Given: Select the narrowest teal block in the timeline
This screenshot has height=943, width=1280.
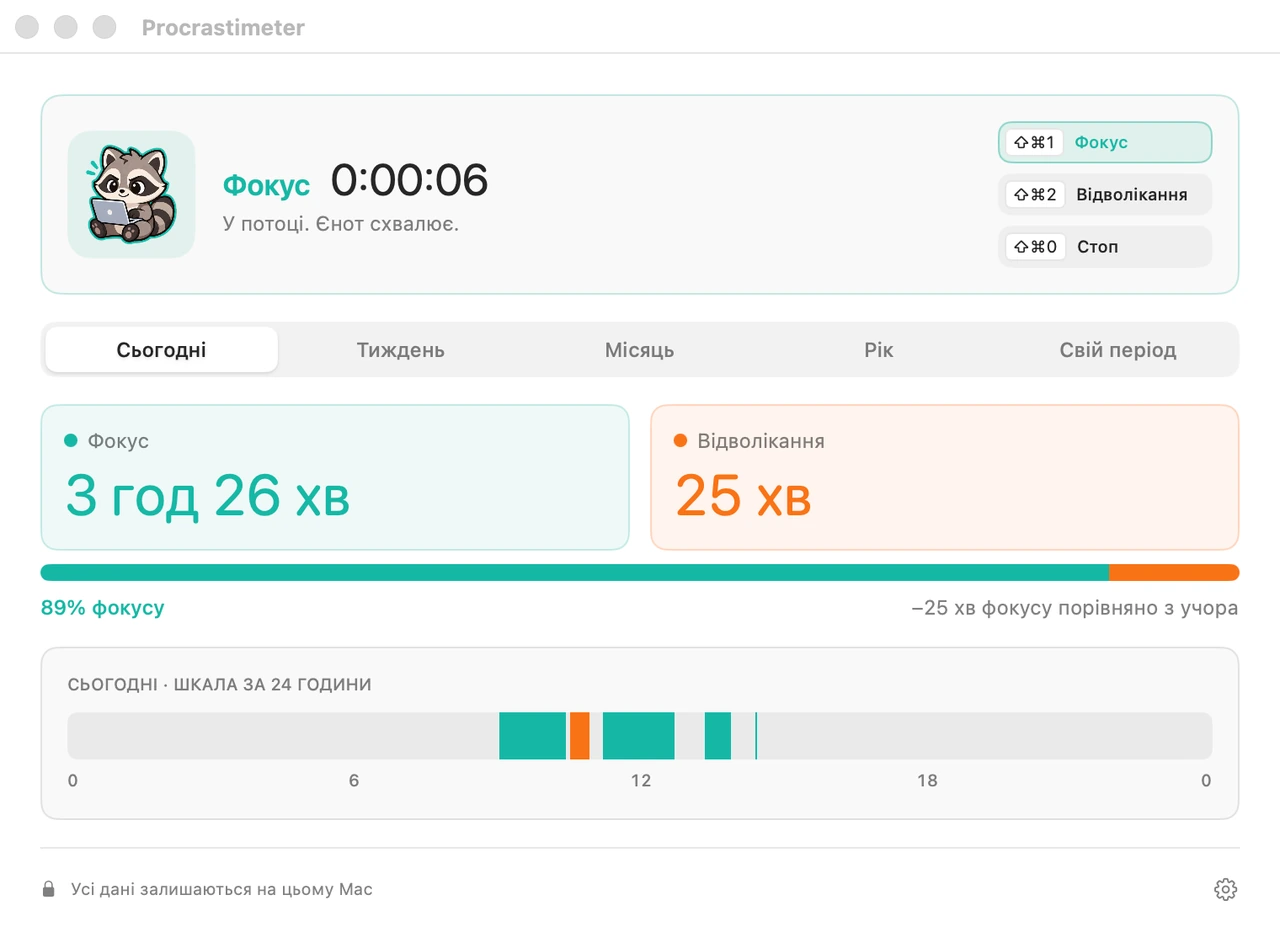Looking at the screenshot, I should pos(718,736).
